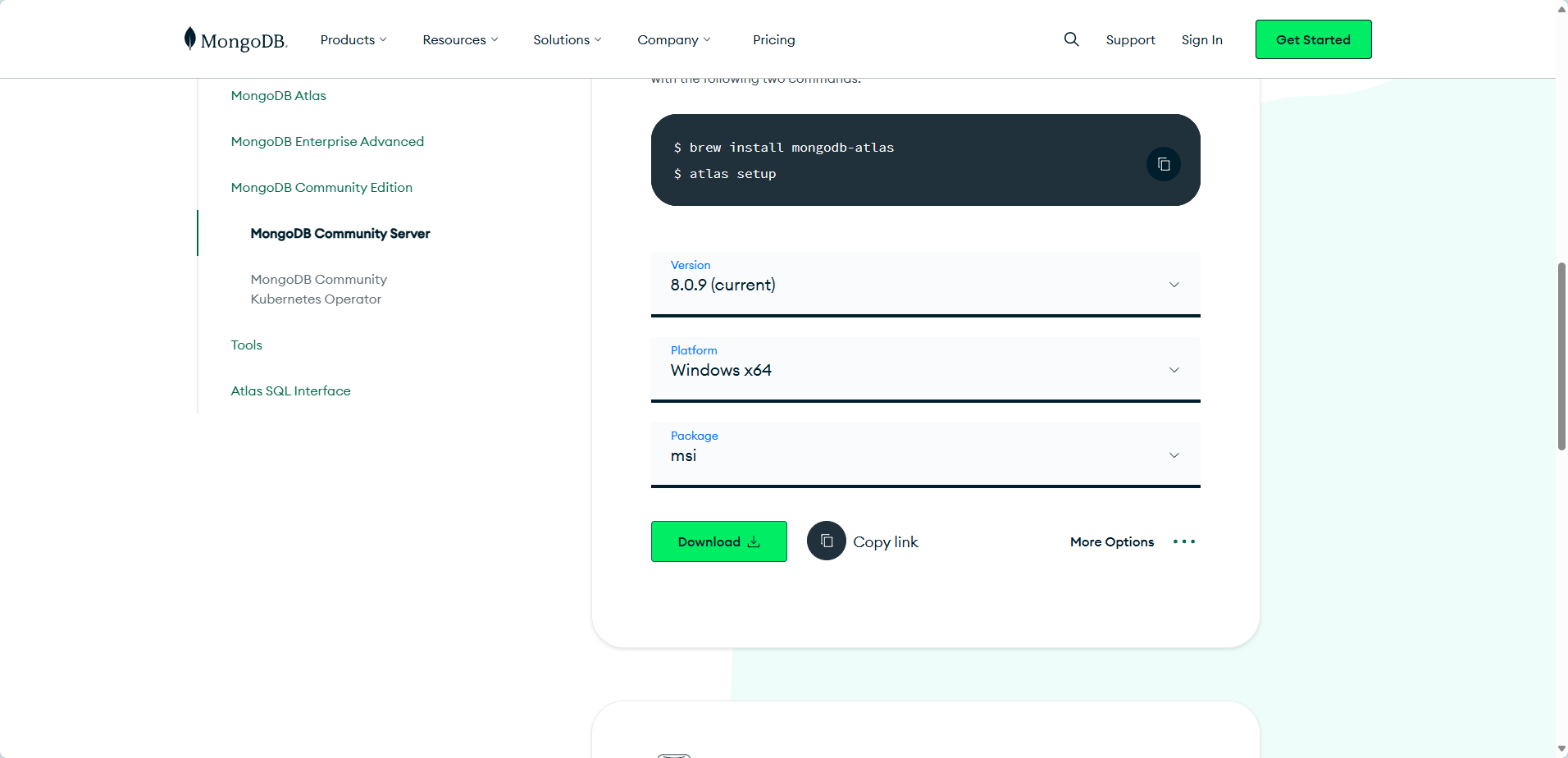Expand the Version 8.0.9 dropdown
Screen dimensions: 1568x758
[x=925, y=284]
